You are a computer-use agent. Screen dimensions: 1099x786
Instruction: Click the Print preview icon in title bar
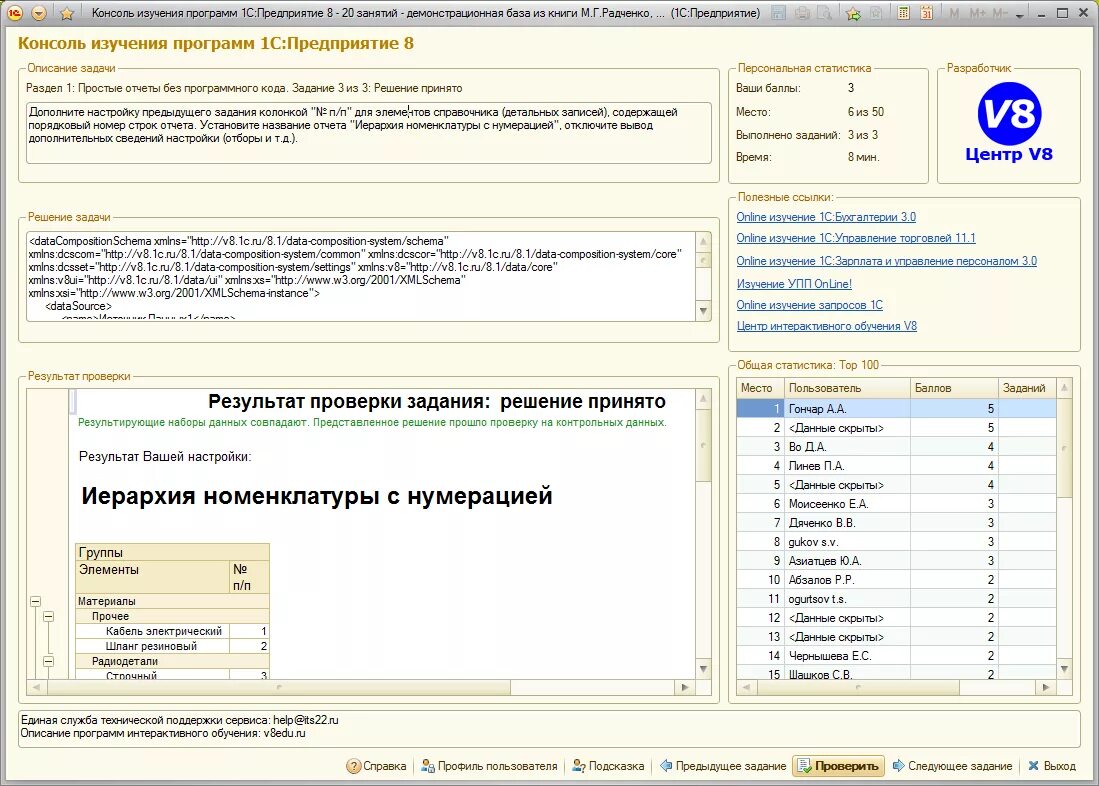click(x=825, y=13)
